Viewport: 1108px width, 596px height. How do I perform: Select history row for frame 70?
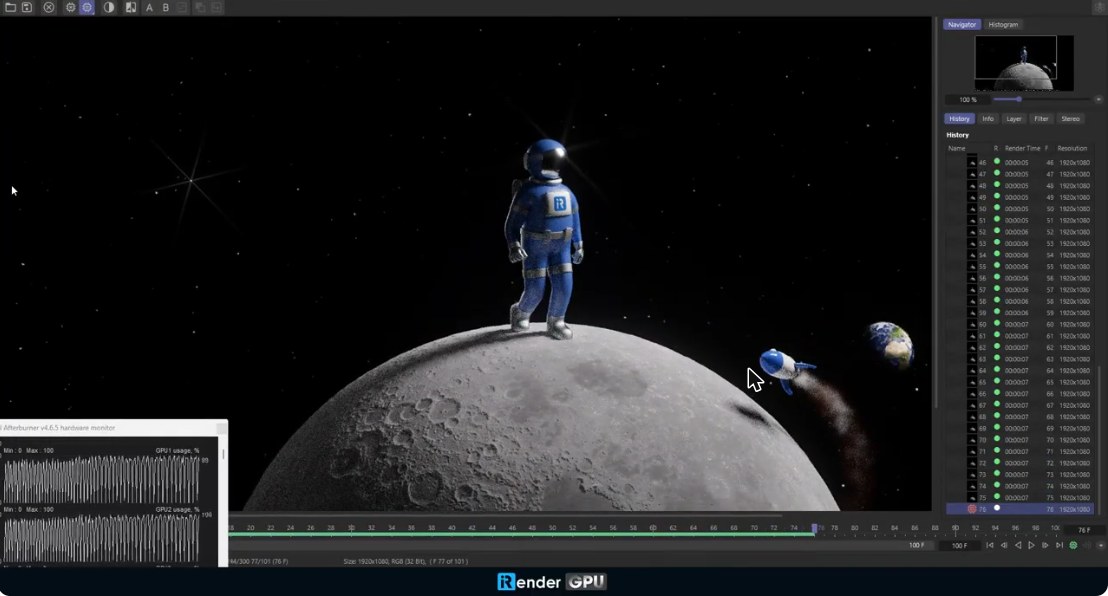[x=1020, y=440]
